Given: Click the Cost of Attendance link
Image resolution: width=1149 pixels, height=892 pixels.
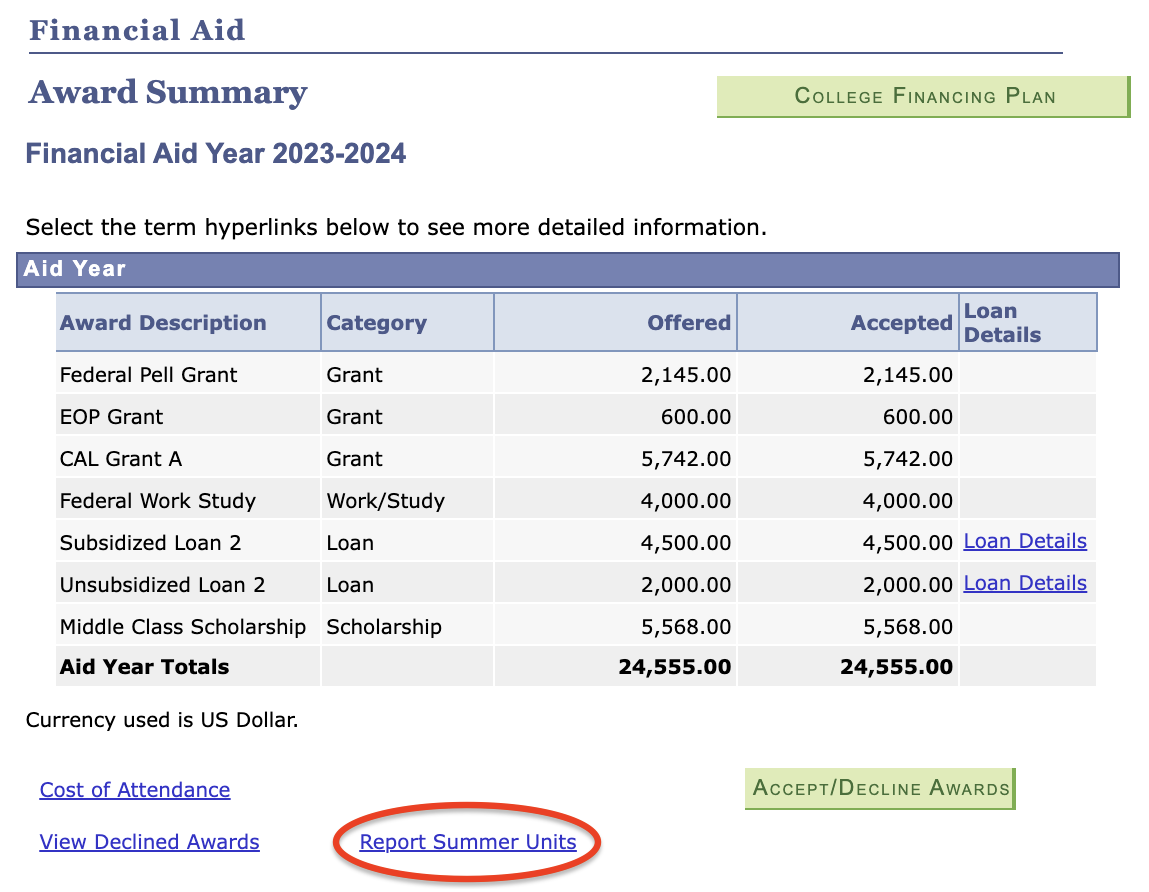Looking at the screenshot, I should [134, 789].
